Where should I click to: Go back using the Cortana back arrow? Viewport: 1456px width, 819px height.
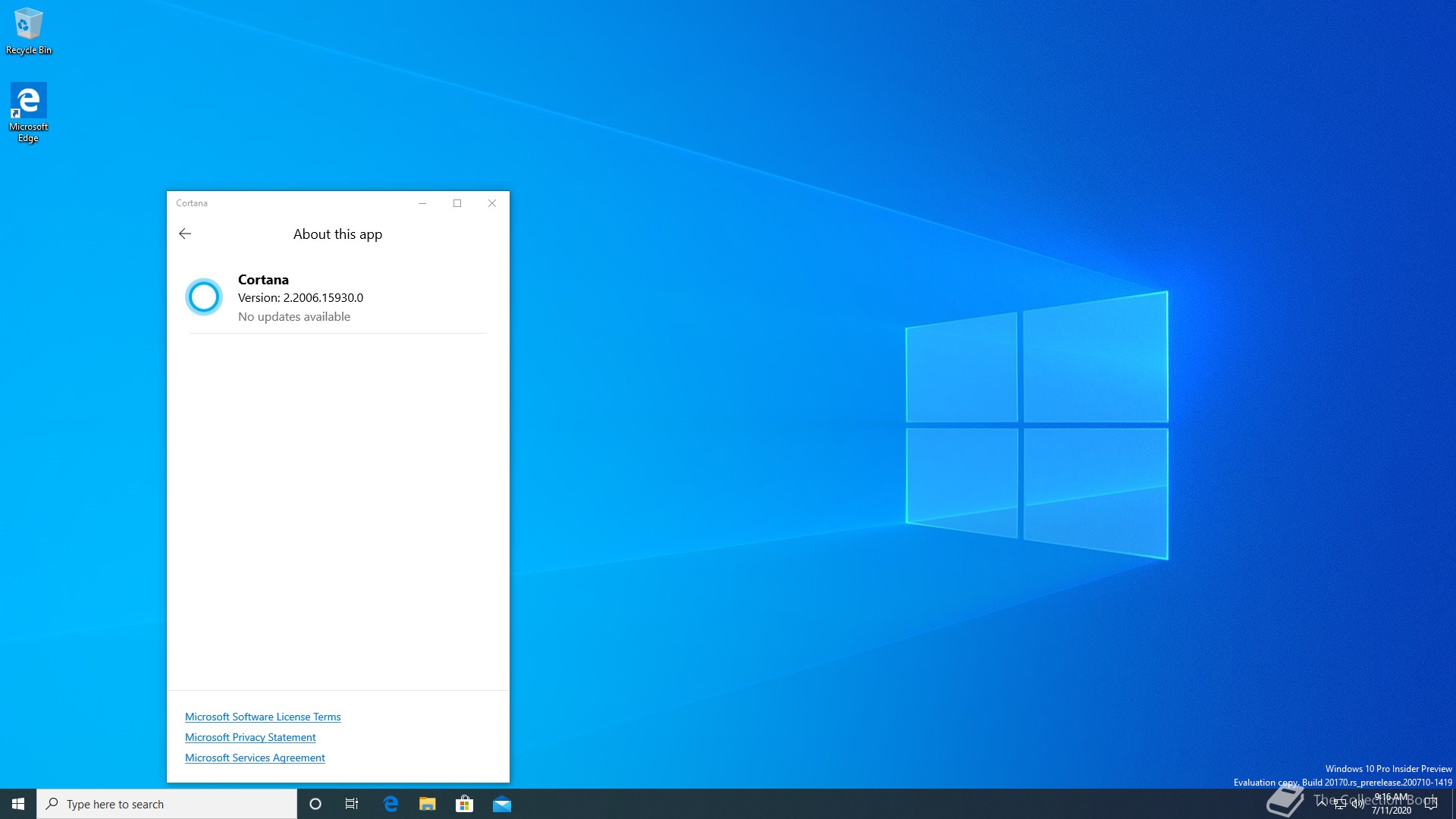185,234
